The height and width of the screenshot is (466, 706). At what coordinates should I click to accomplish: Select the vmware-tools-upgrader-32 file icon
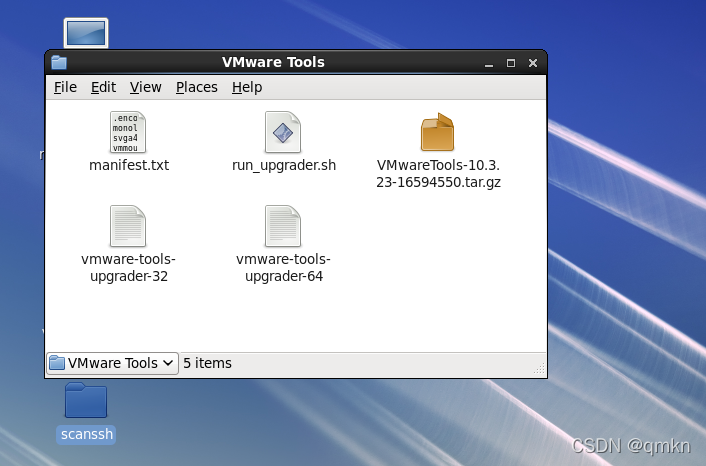point(128,226)
